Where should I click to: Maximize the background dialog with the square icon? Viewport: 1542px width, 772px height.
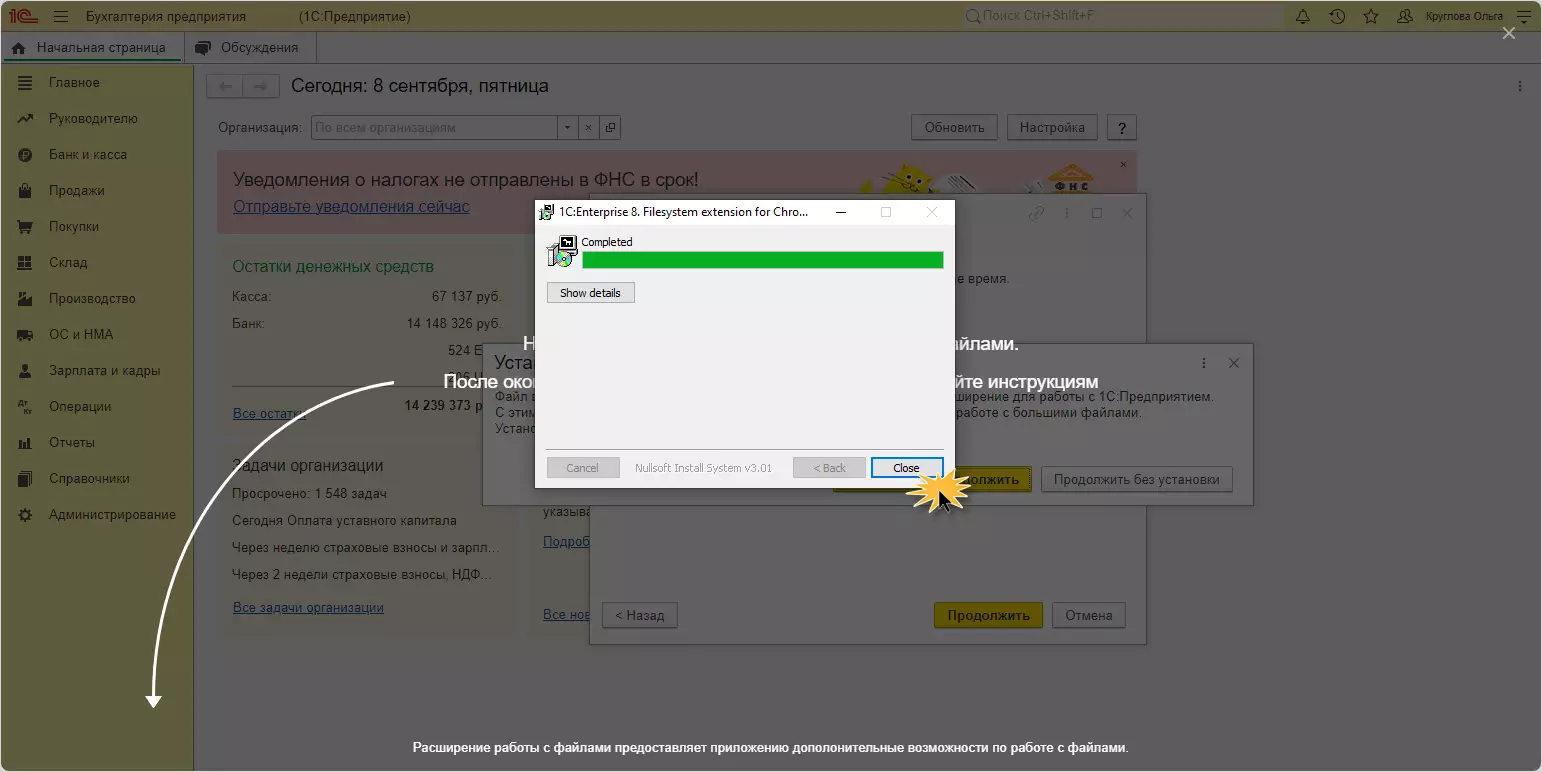(1096, 213)
